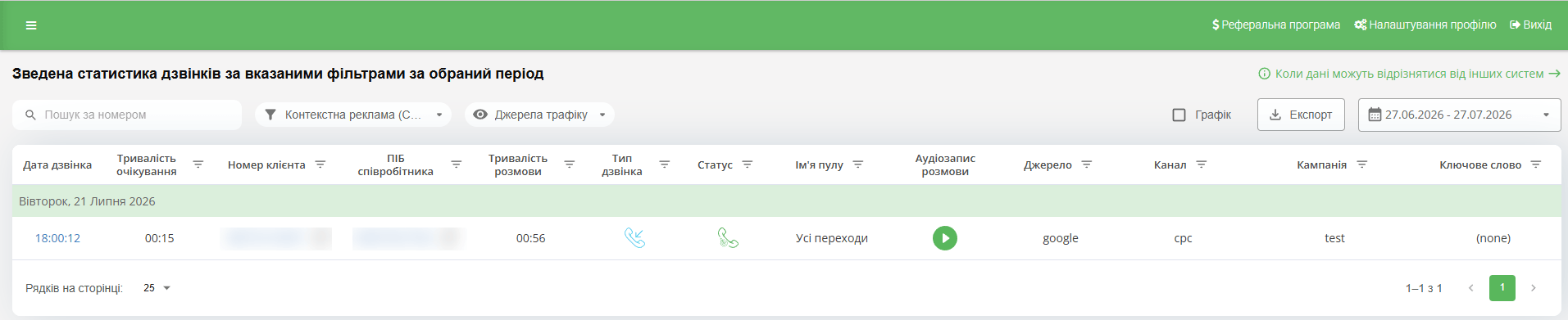Select page 1 in pagination
1568x320 pixels.
coord(1502,288)
